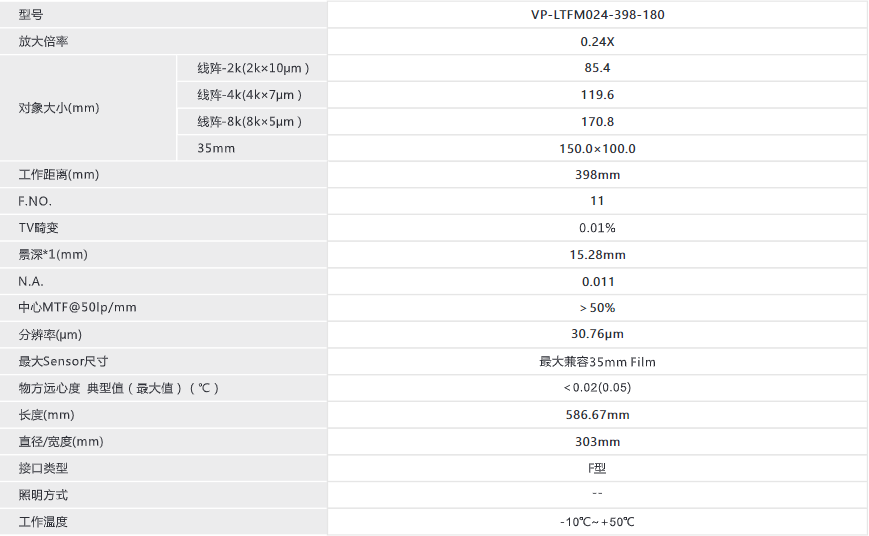Click the model number VP-LTFM024-398-180
This screenshot has height=536, width=869.
597,15
